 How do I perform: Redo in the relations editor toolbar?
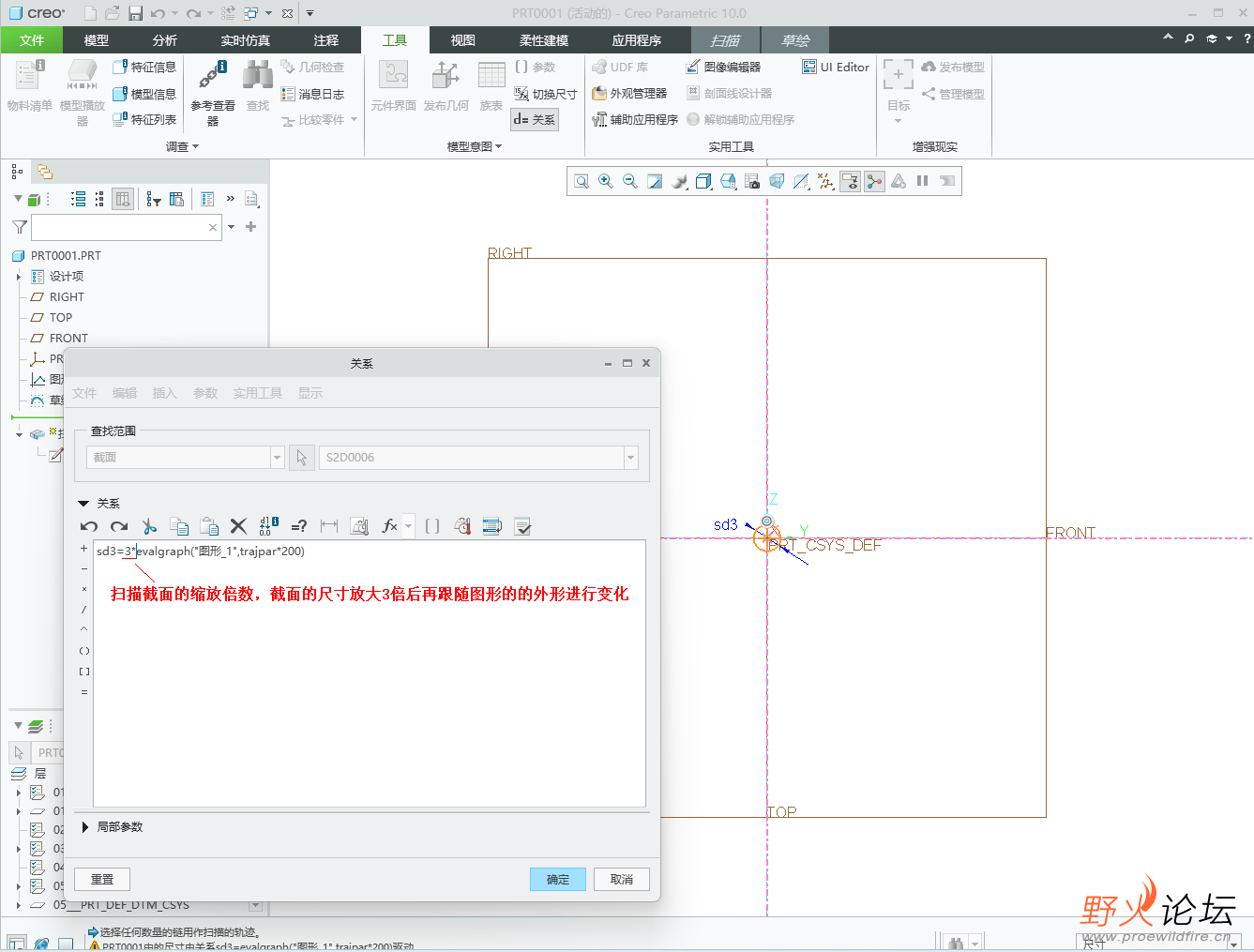[x=119, y=526]
